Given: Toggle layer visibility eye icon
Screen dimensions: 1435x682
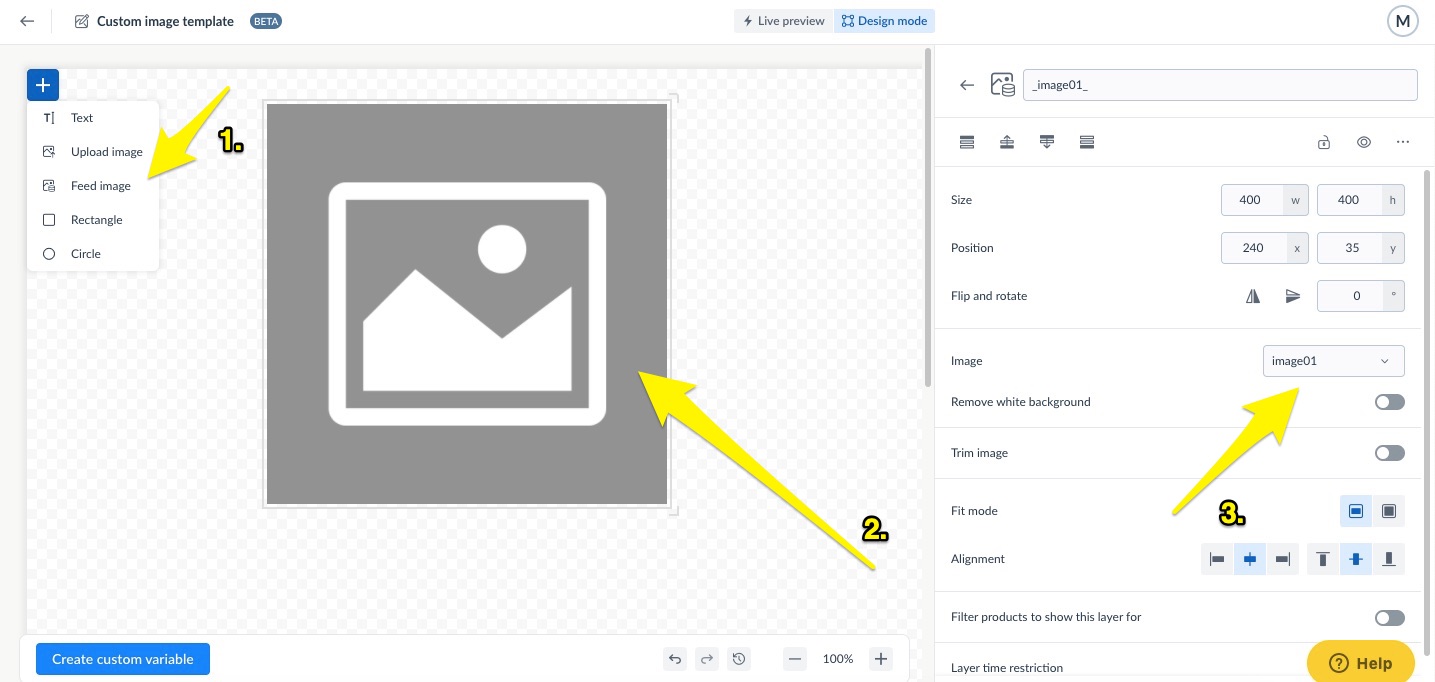Looking at the screenshot, I should (1363, 142).
